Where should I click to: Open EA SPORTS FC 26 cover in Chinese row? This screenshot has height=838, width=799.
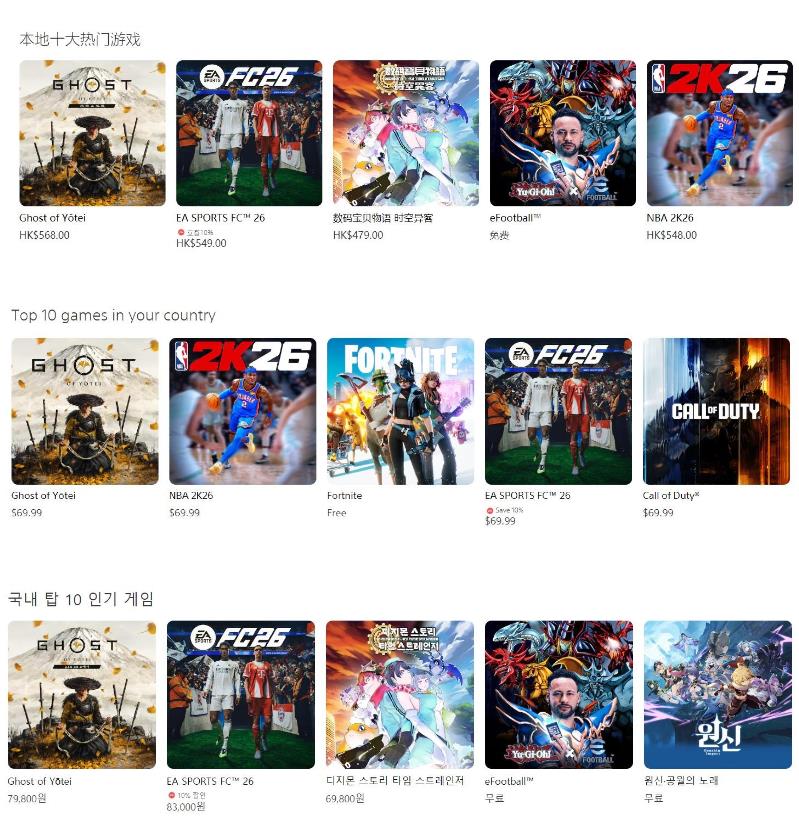point(249,133)
